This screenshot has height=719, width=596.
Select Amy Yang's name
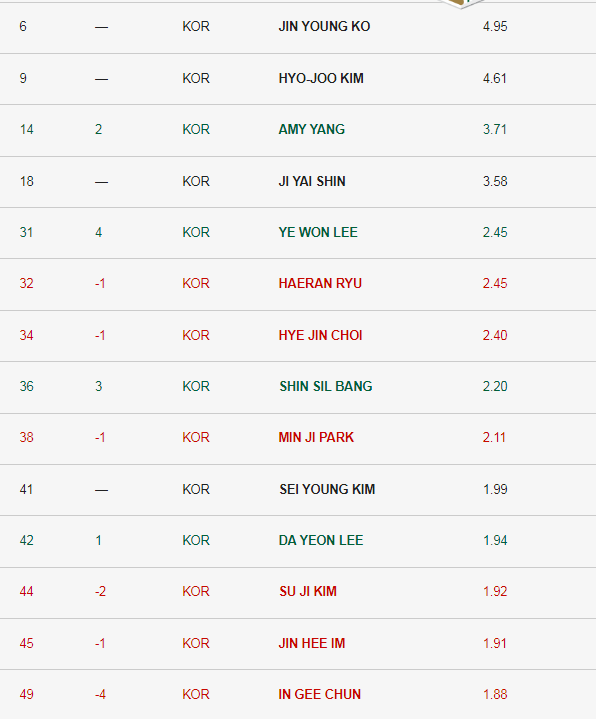tap(312, 129)
